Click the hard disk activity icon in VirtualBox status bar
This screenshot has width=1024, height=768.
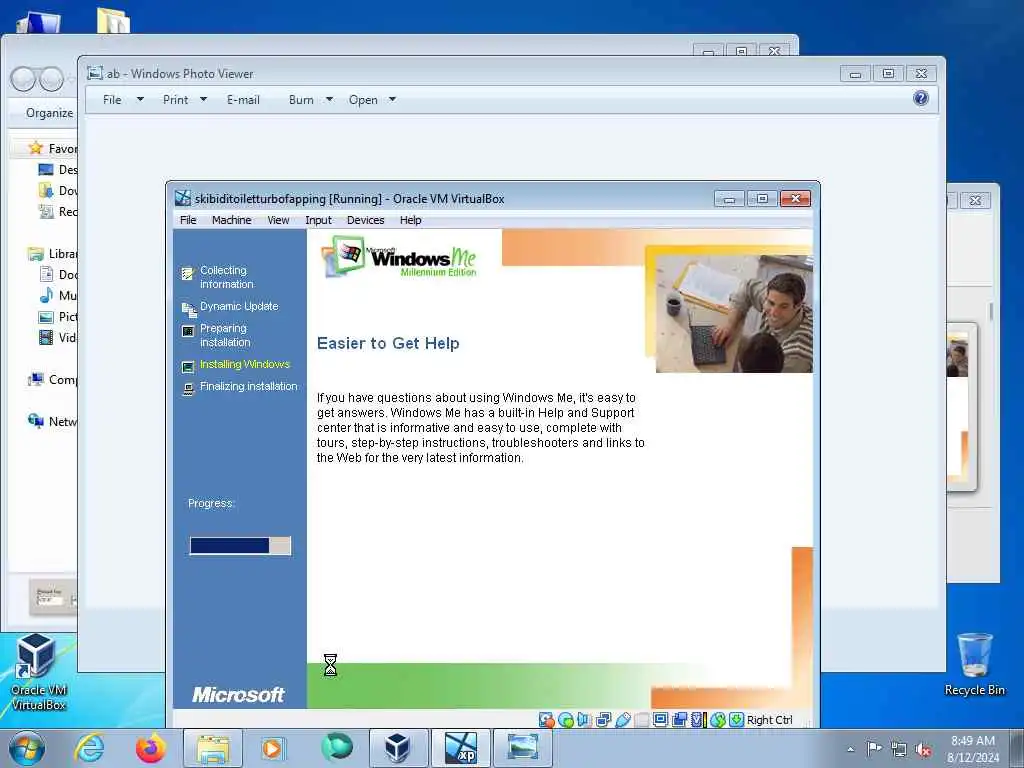coord(547,720)
